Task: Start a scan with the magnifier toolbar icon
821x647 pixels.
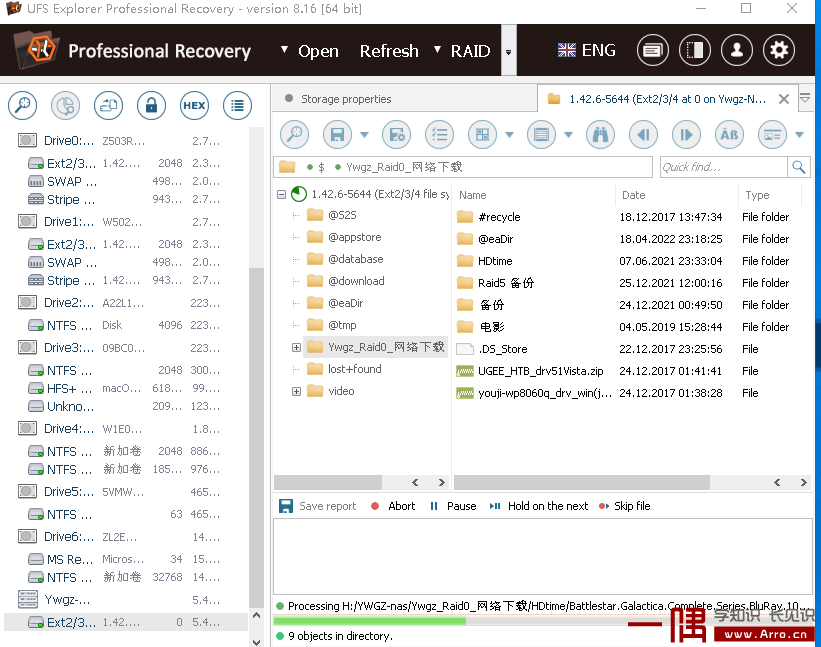Action: (x=294, y=134)
